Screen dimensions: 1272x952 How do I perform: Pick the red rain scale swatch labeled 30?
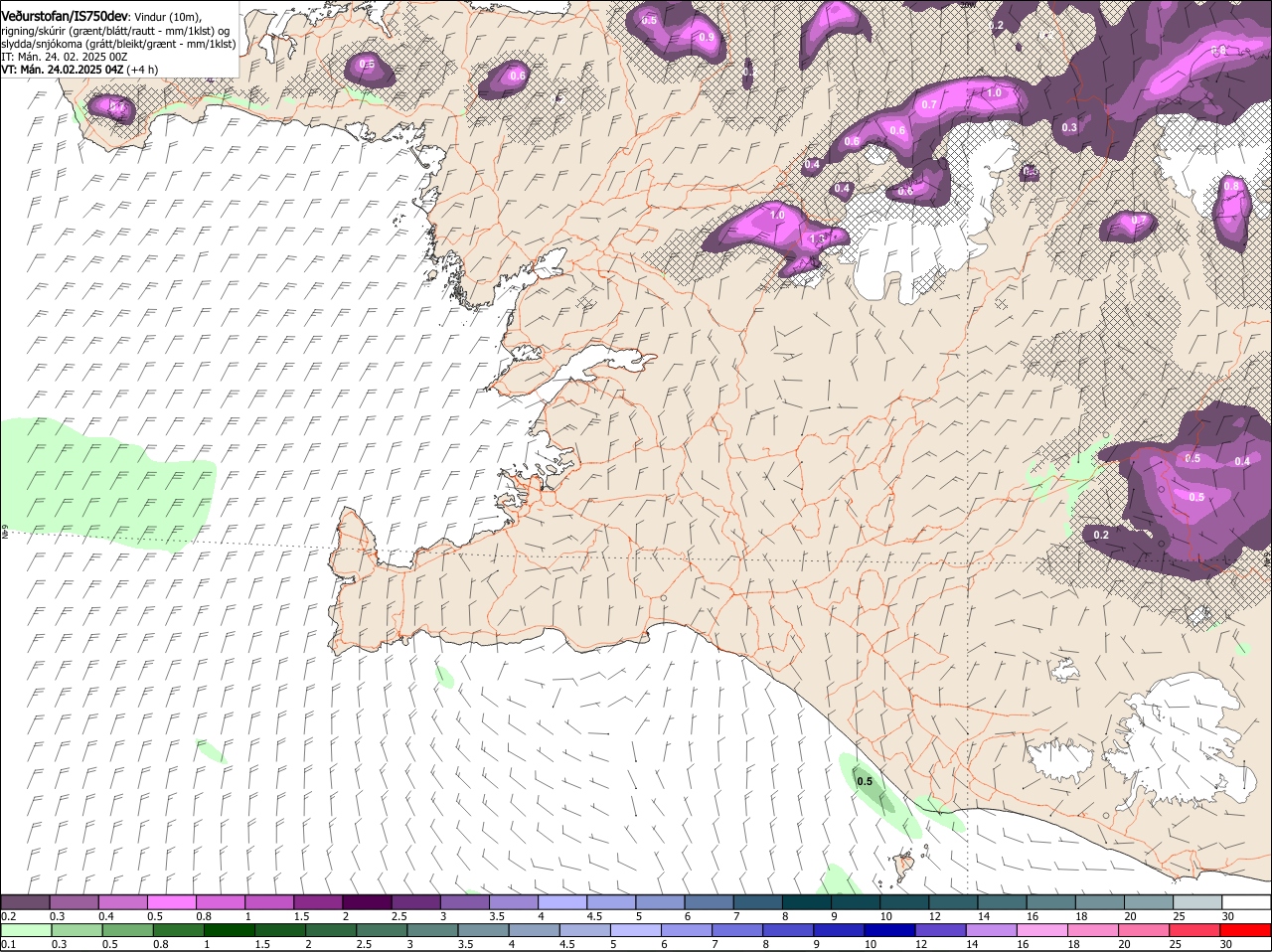point(1245,930)
